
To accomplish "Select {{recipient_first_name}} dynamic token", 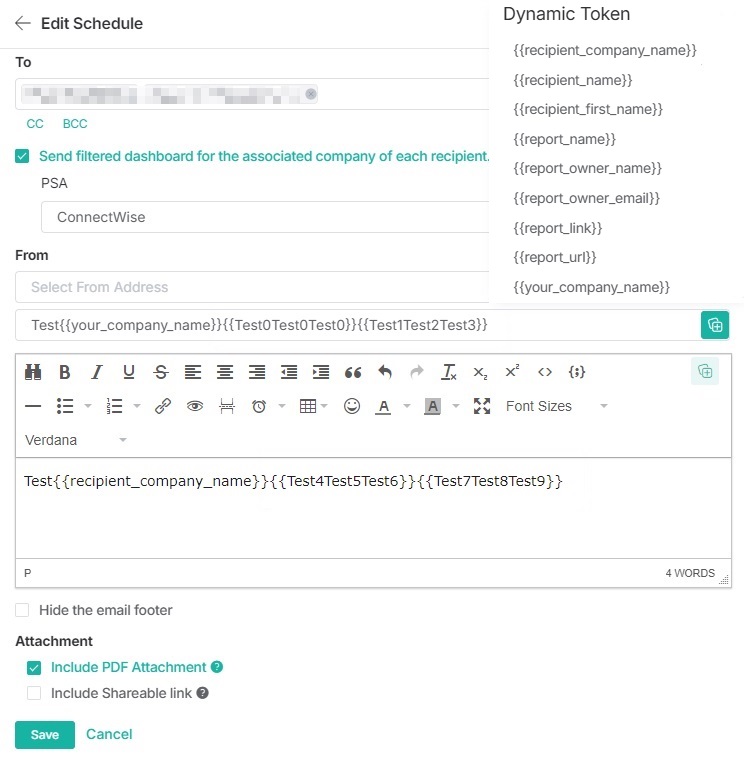I will click(x=587, y=109).
